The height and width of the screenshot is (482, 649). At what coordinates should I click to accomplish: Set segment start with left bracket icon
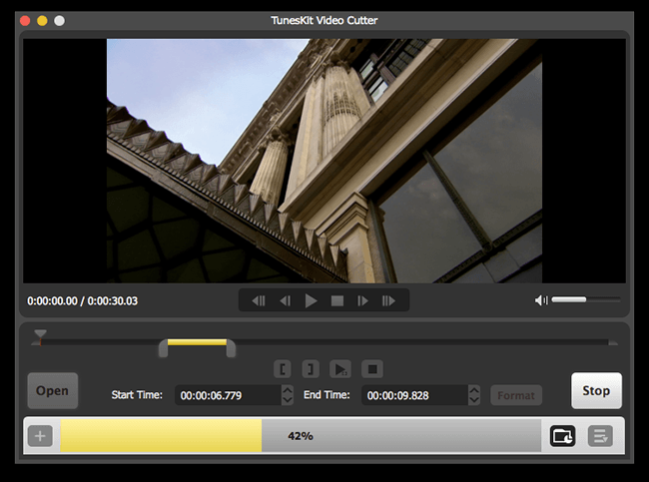[x=282, y=369]
